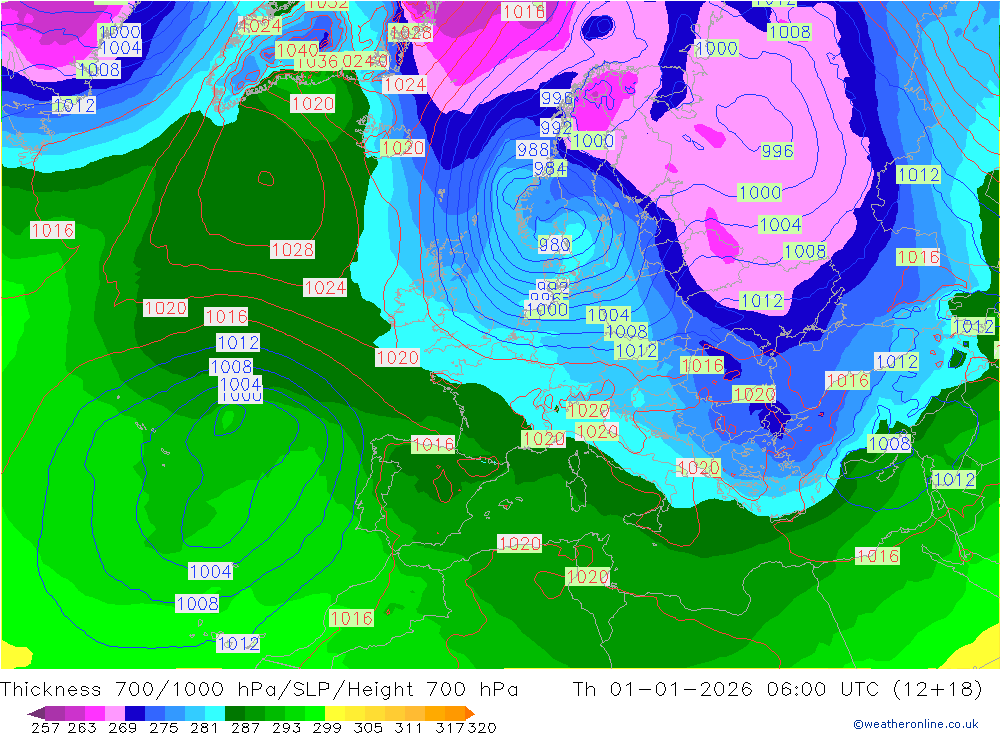Click the orange right arrow legend tip
This screenshot has height=733, width=1000.
(470, 713)
